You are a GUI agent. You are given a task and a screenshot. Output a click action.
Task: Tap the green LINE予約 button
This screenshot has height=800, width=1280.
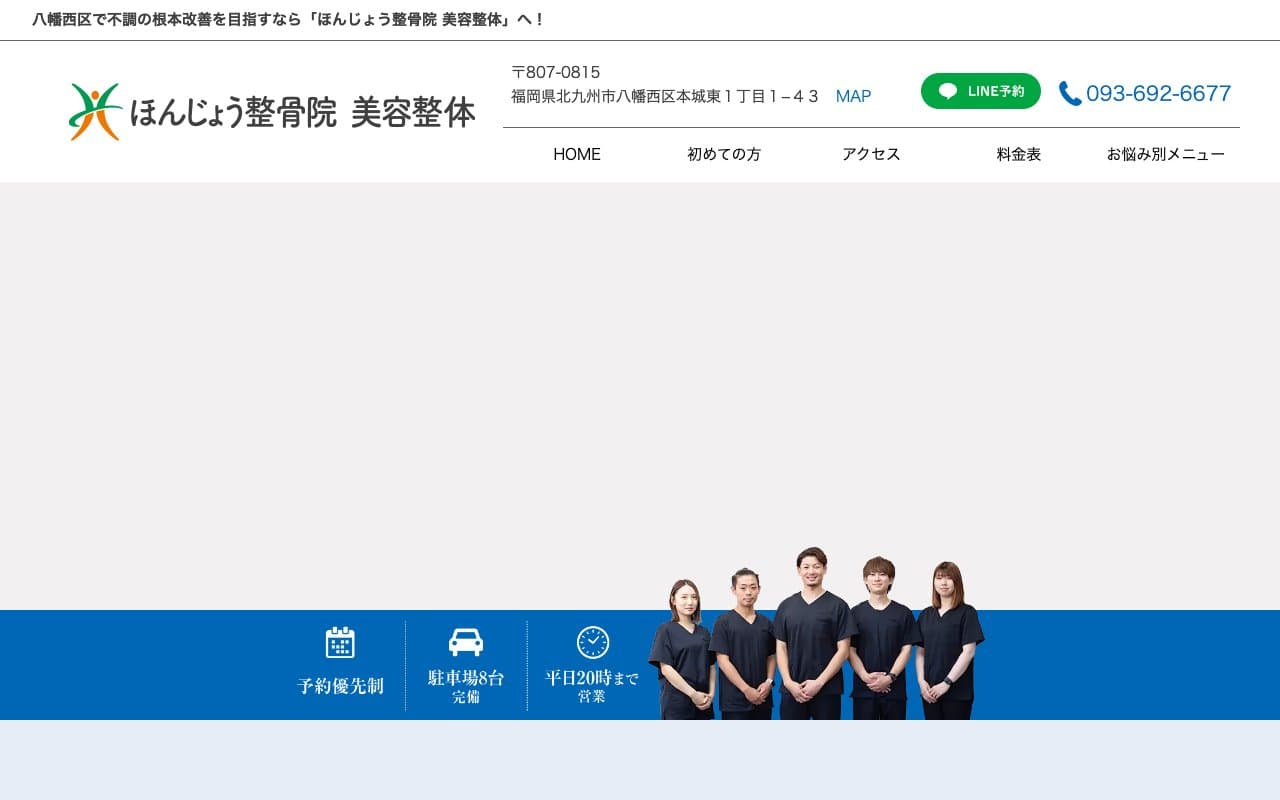(x=980, y=90)
